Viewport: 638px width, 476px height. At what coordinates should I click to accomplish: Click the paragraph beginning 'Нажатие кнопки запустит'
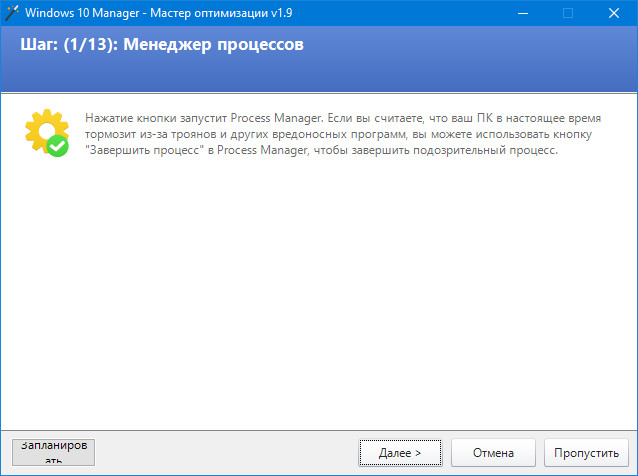pyautogui.click(x=343, y=134)
